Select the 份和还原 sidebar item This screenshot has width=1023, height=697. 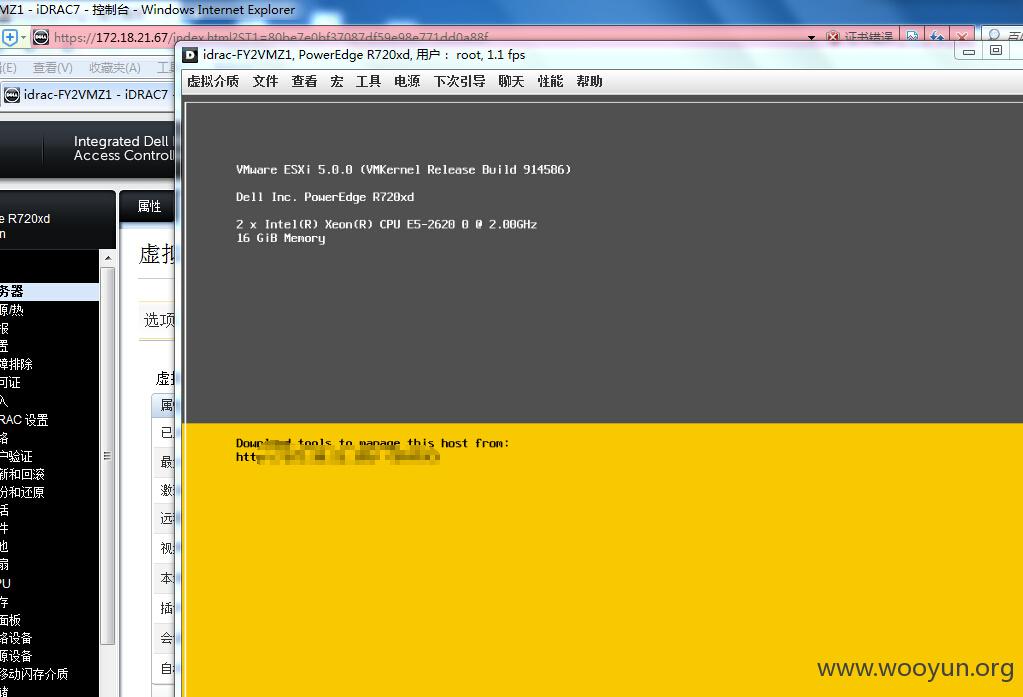22,492
